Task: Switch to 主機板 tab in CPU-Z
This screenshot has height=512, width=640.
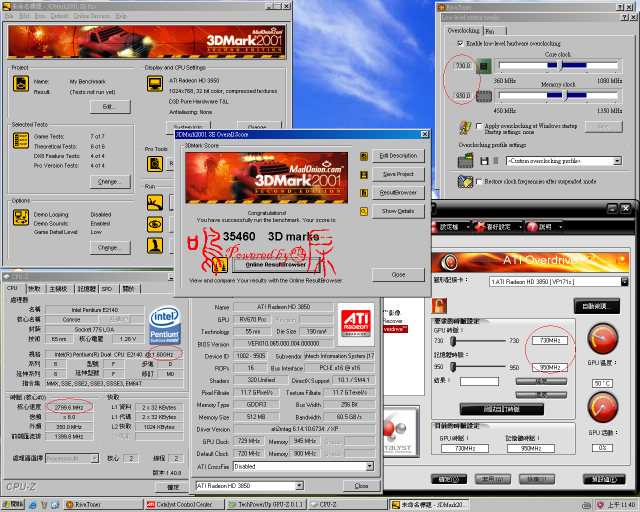Action: [x=58, y=289]
